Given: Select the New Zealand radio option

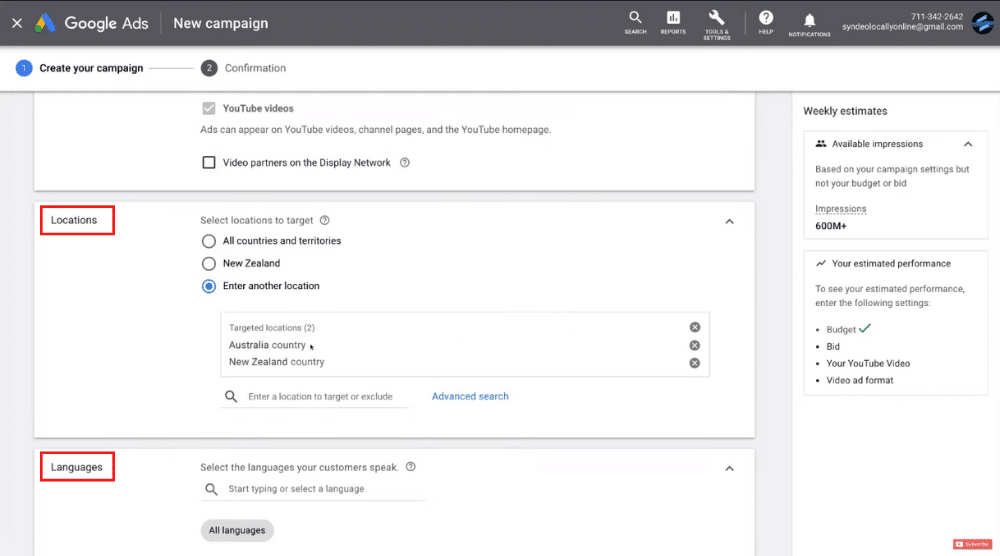Looking at the screenshot, I should tap(209, 263).
